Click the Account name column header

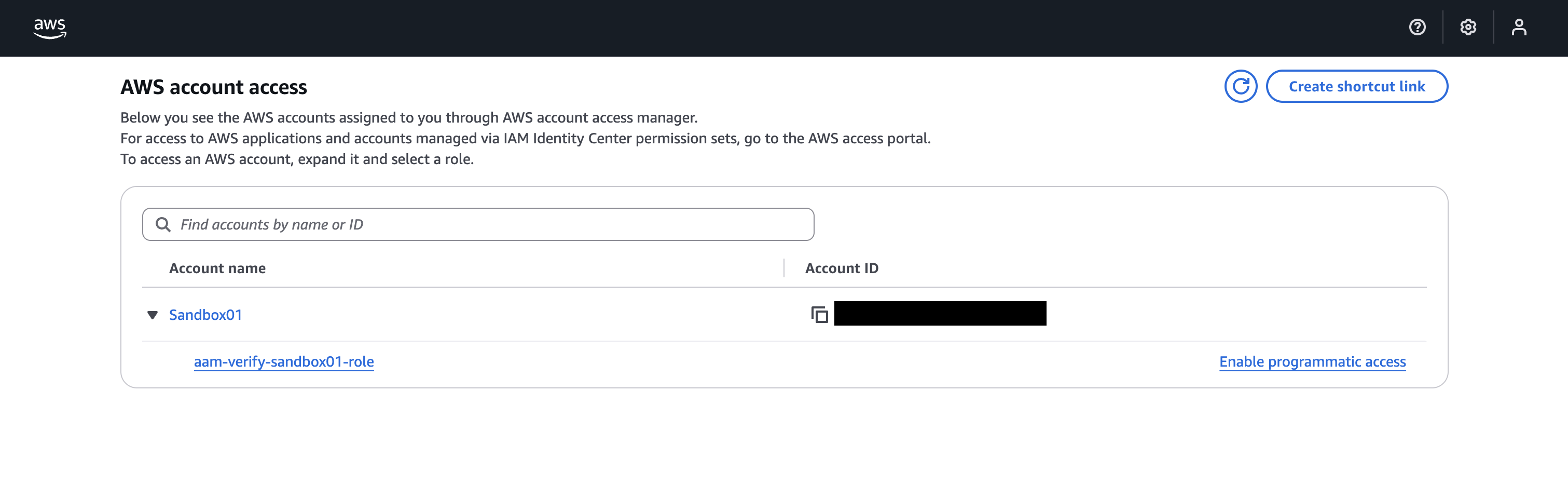coord(217,268)
